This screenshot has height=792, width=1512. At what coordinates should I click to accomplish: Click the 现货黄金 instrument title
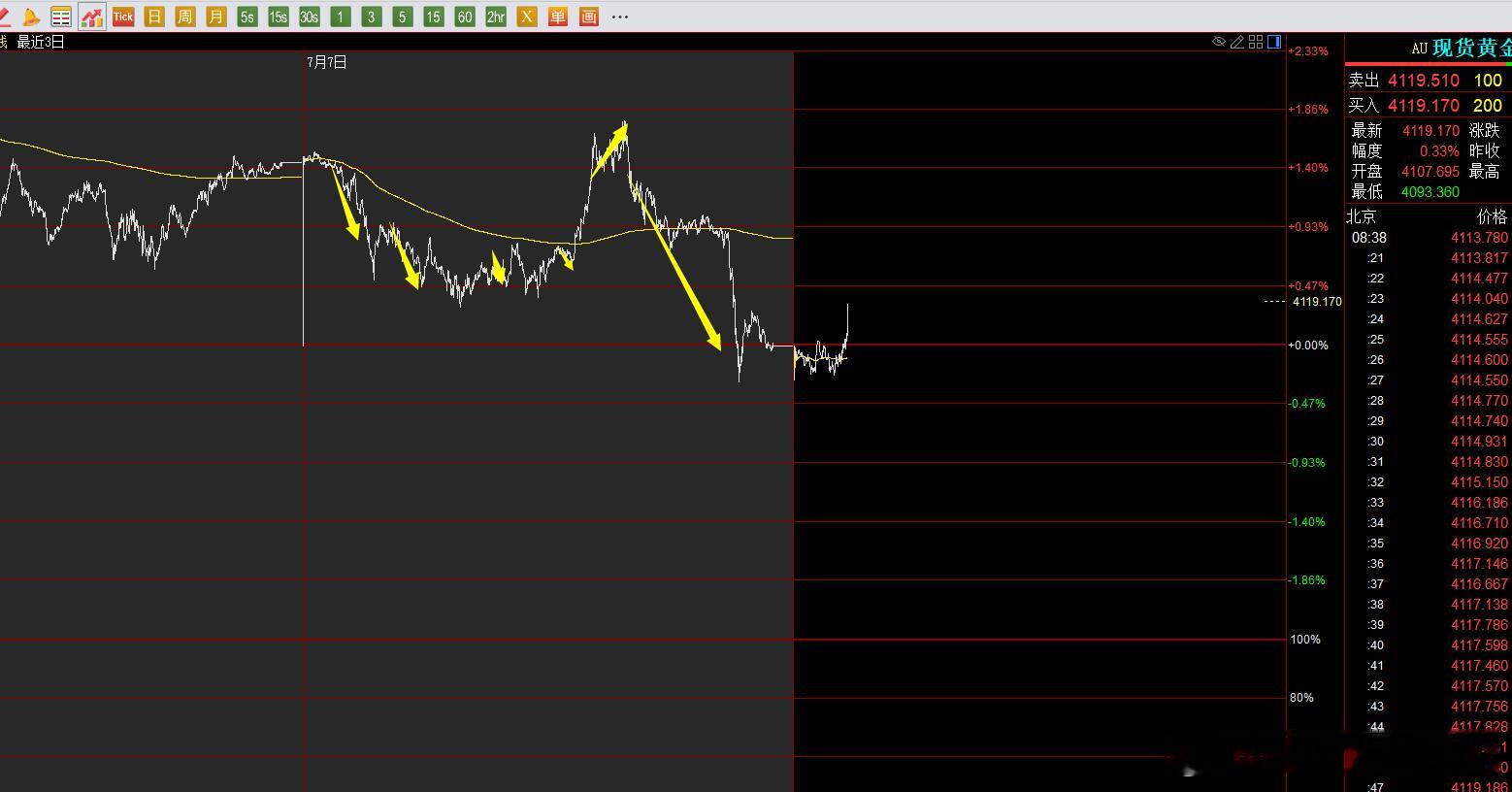point(1472,48)
